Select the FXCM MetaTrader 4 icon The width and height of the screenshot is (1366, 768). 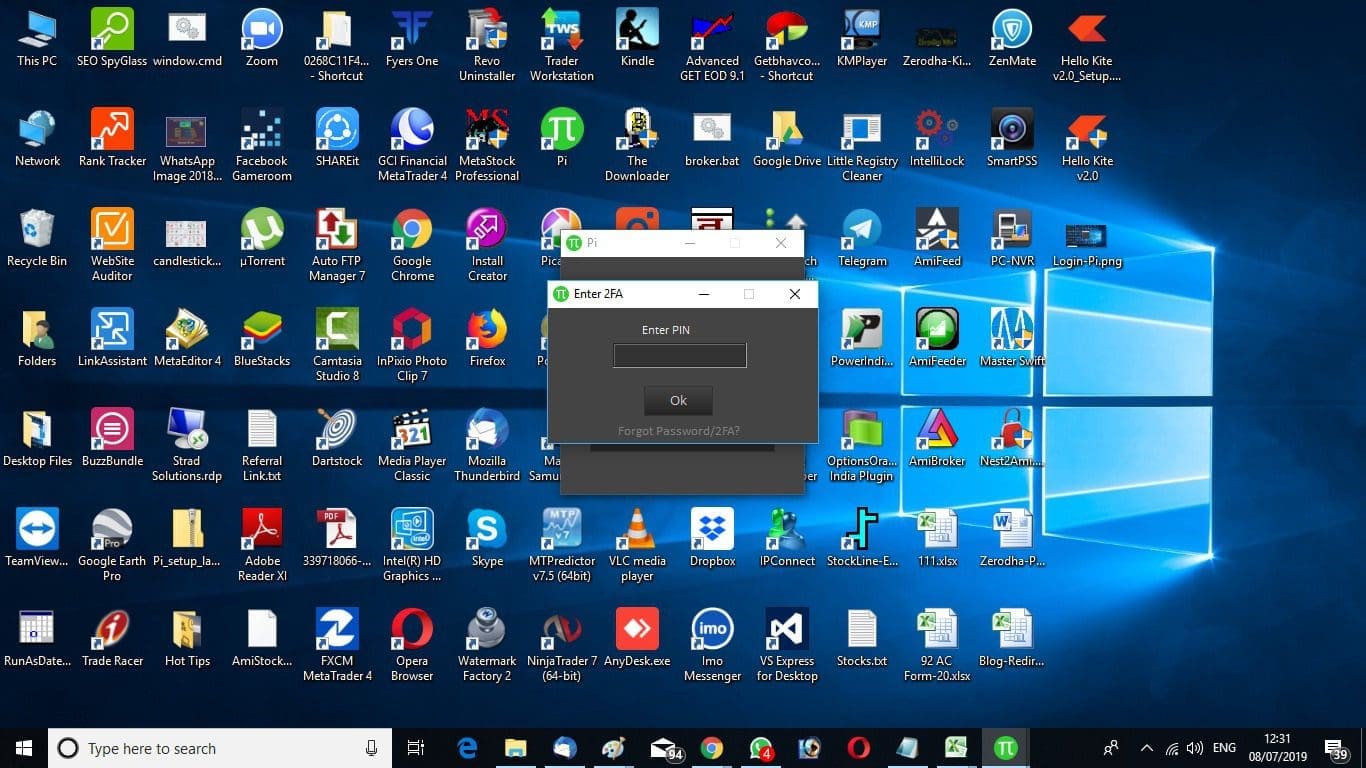(x=337, y=645)
